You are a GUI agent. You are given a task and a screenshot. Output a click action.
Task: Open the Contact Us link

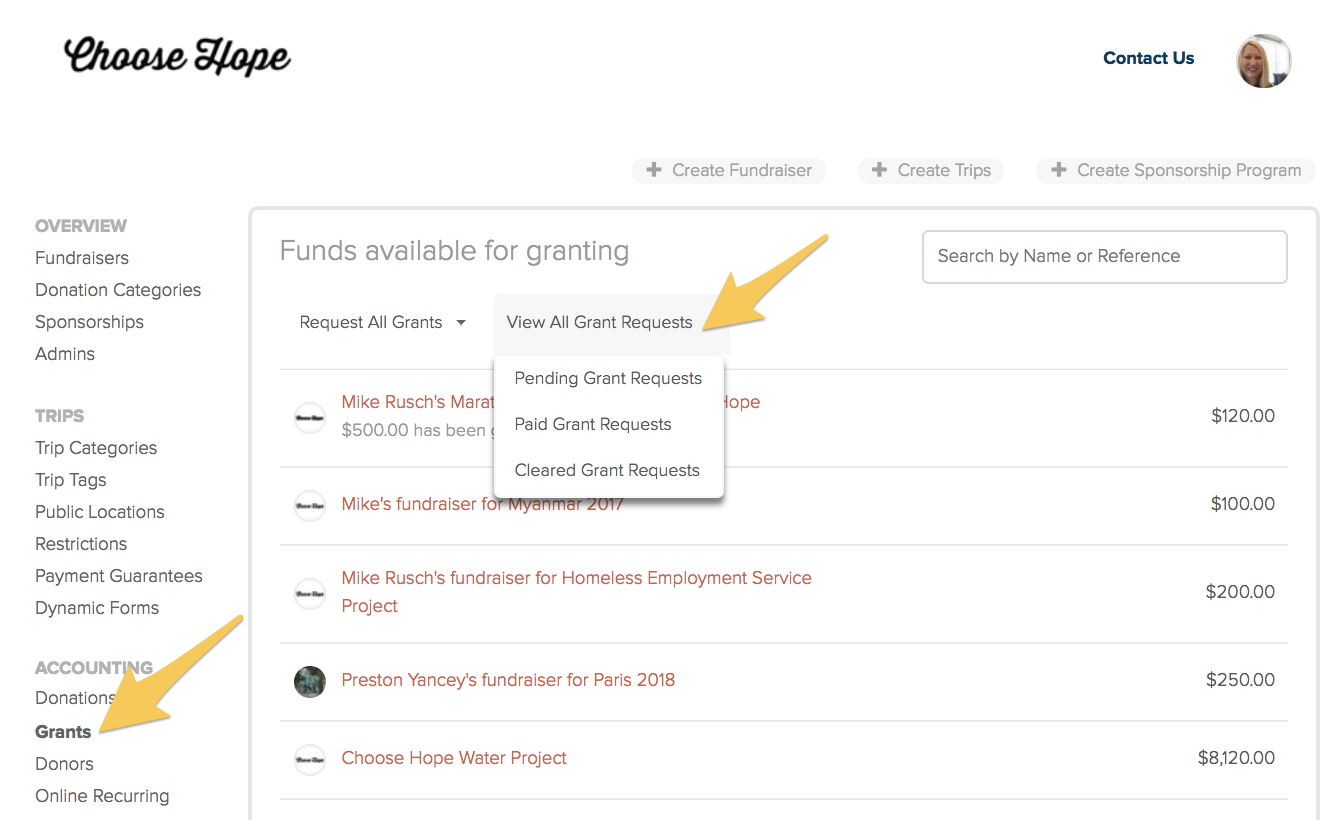click(x=1149, y=58)
